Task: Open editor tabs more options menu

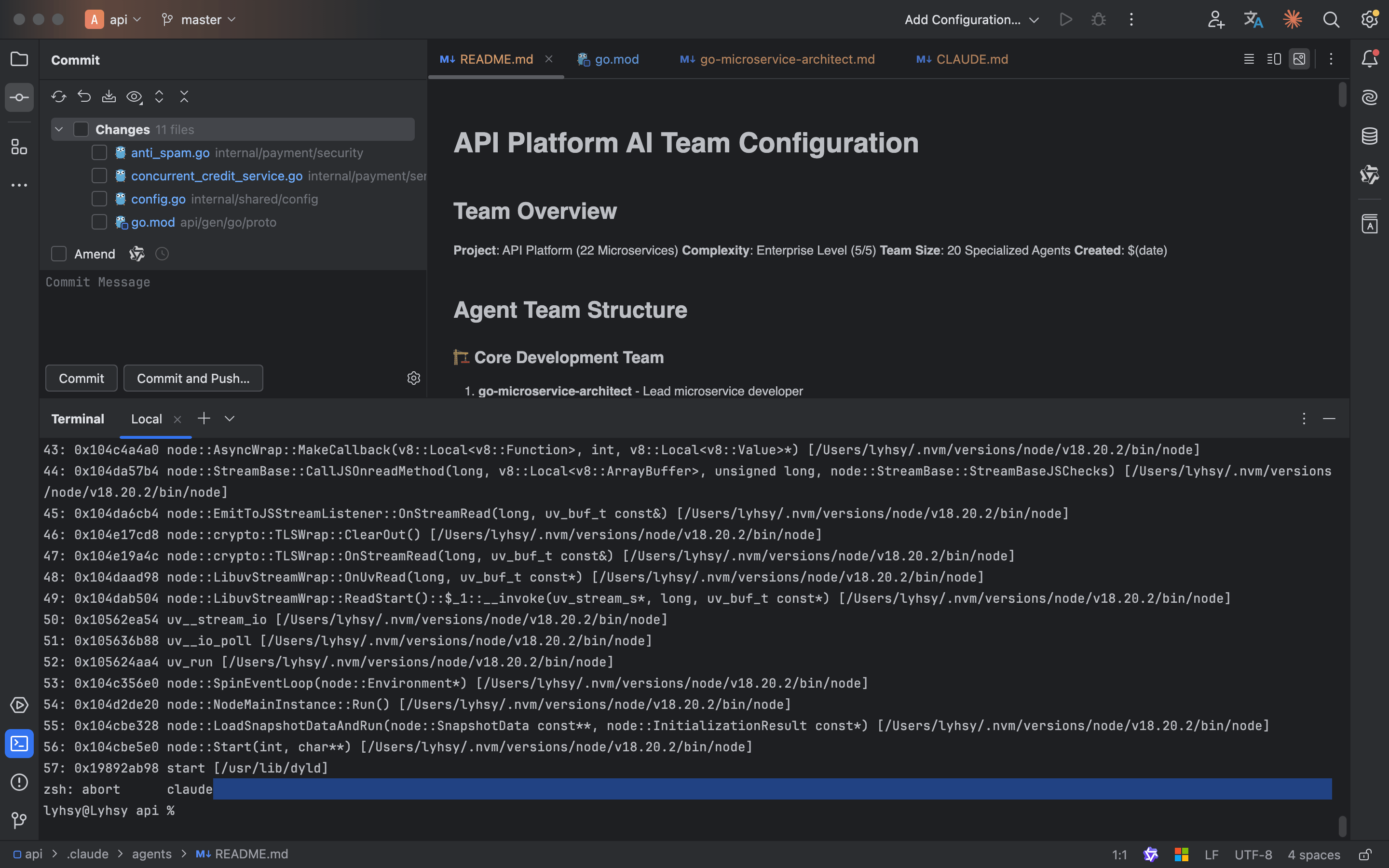Action: [1331, 58]
